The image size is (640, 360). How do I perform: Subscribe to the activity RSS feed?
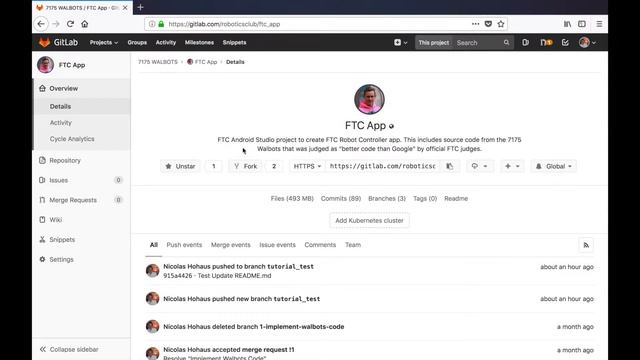point(586,245)
